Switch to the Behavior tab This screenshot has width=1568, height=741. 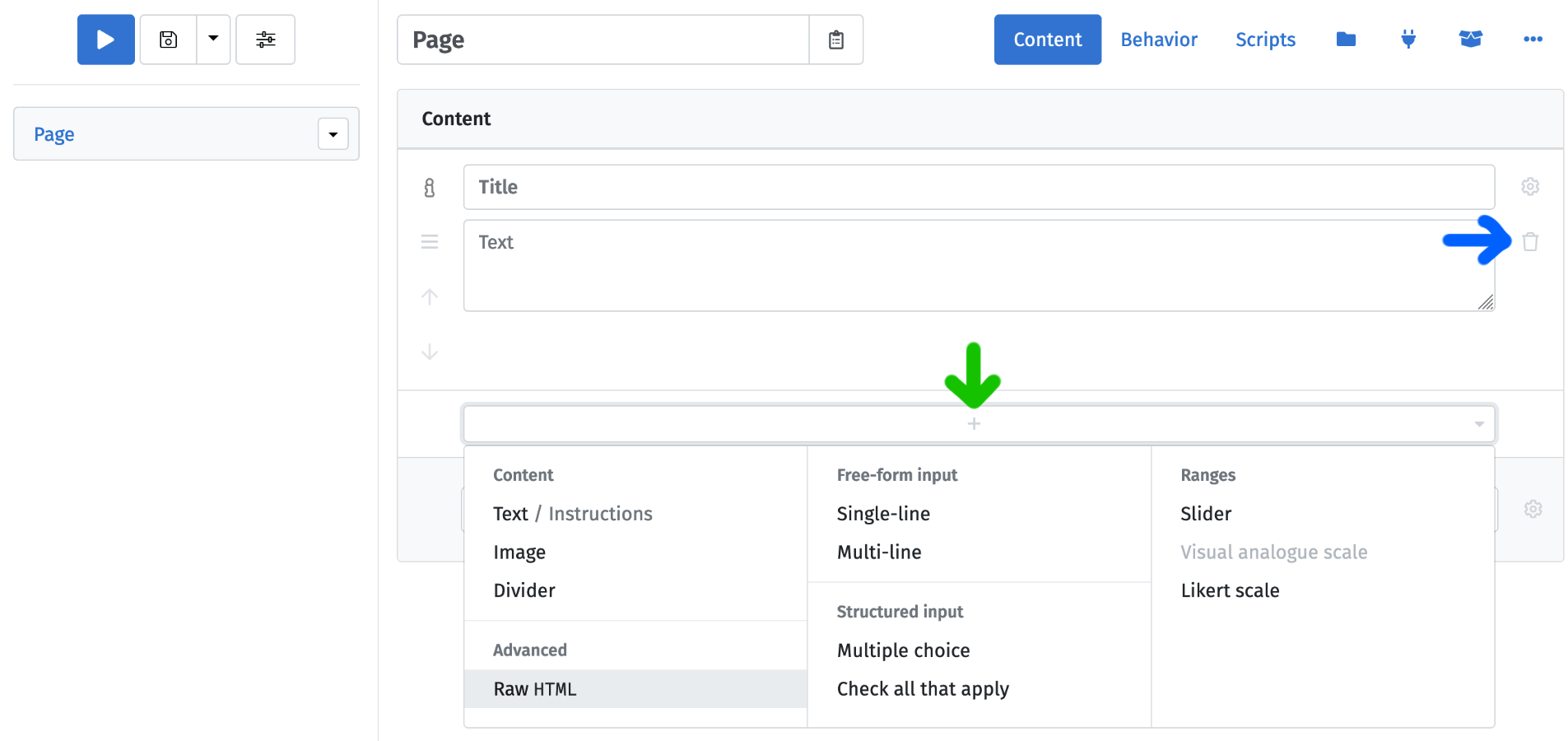(1158, 40)
